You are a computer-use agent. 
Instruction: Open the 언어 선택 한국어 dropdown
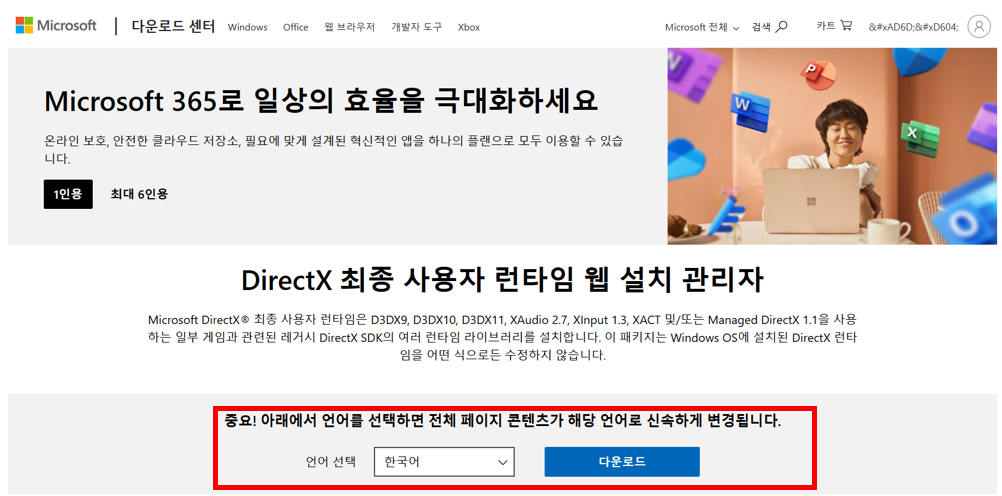pyautogui.click(x=444, y=461)
